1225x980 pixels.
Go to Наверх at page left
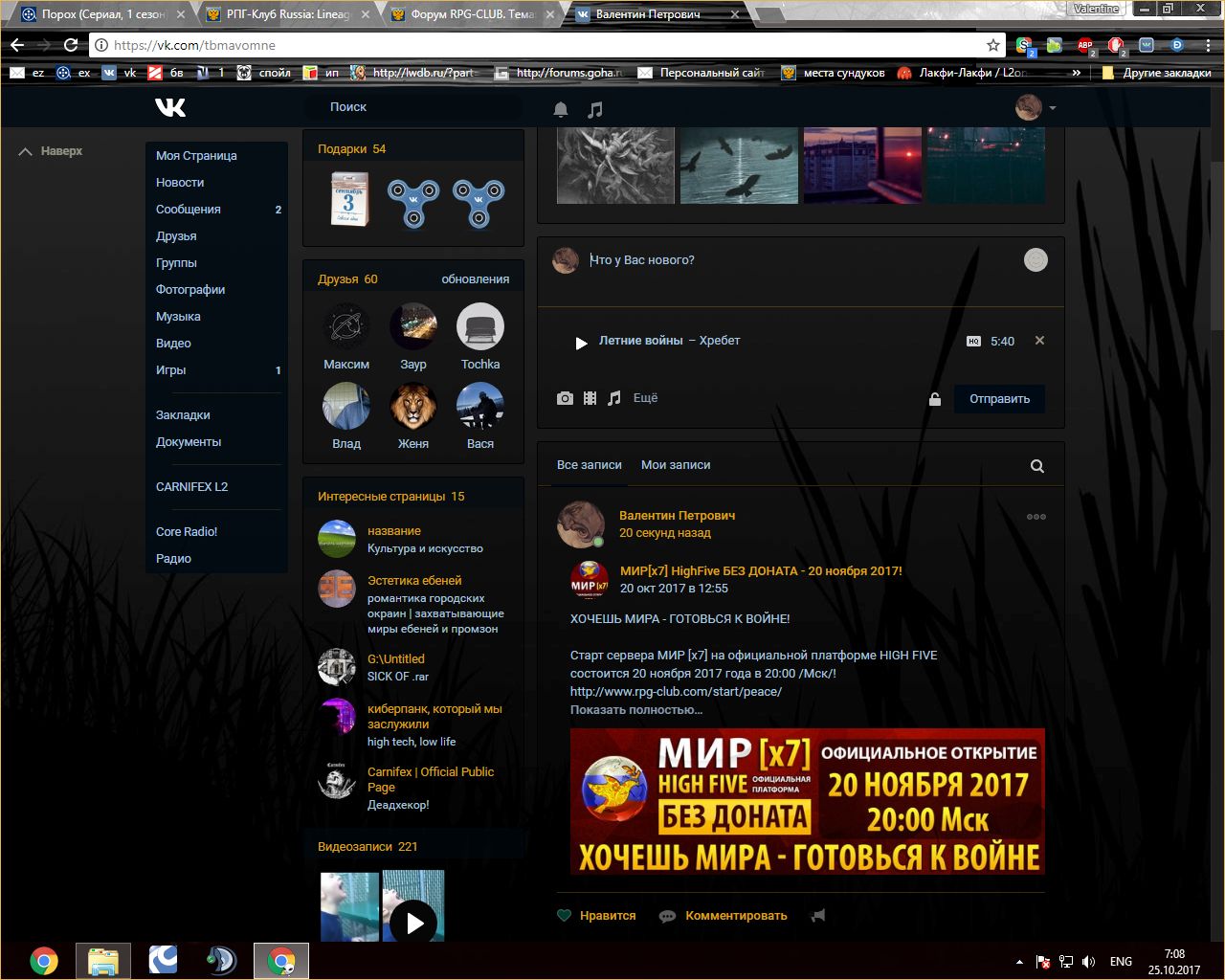(x=51, y=151)
